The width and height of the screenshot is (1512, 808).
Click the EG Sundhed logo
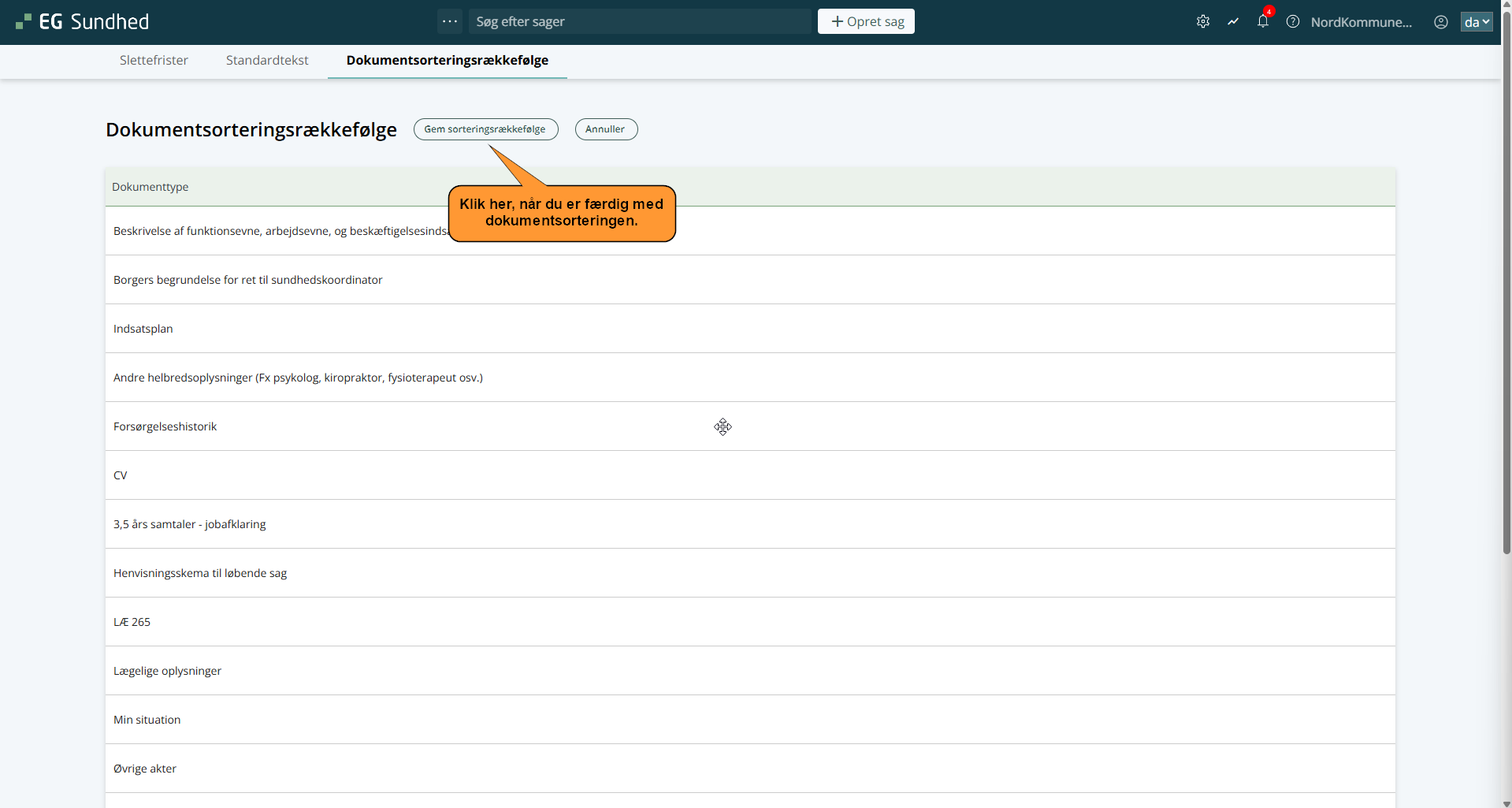coord(83,22)
